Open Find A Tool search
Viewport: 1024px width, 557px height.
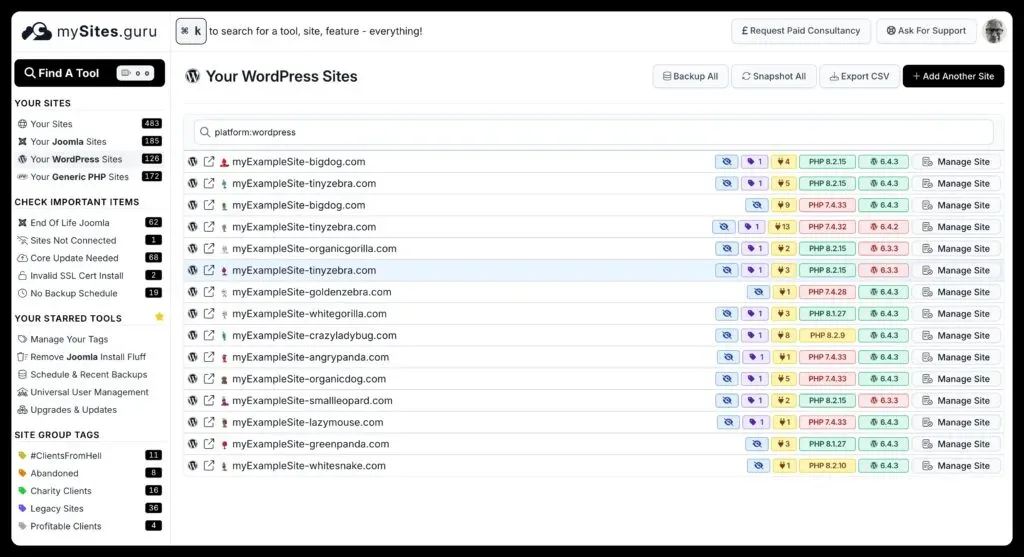pos(89,73)
